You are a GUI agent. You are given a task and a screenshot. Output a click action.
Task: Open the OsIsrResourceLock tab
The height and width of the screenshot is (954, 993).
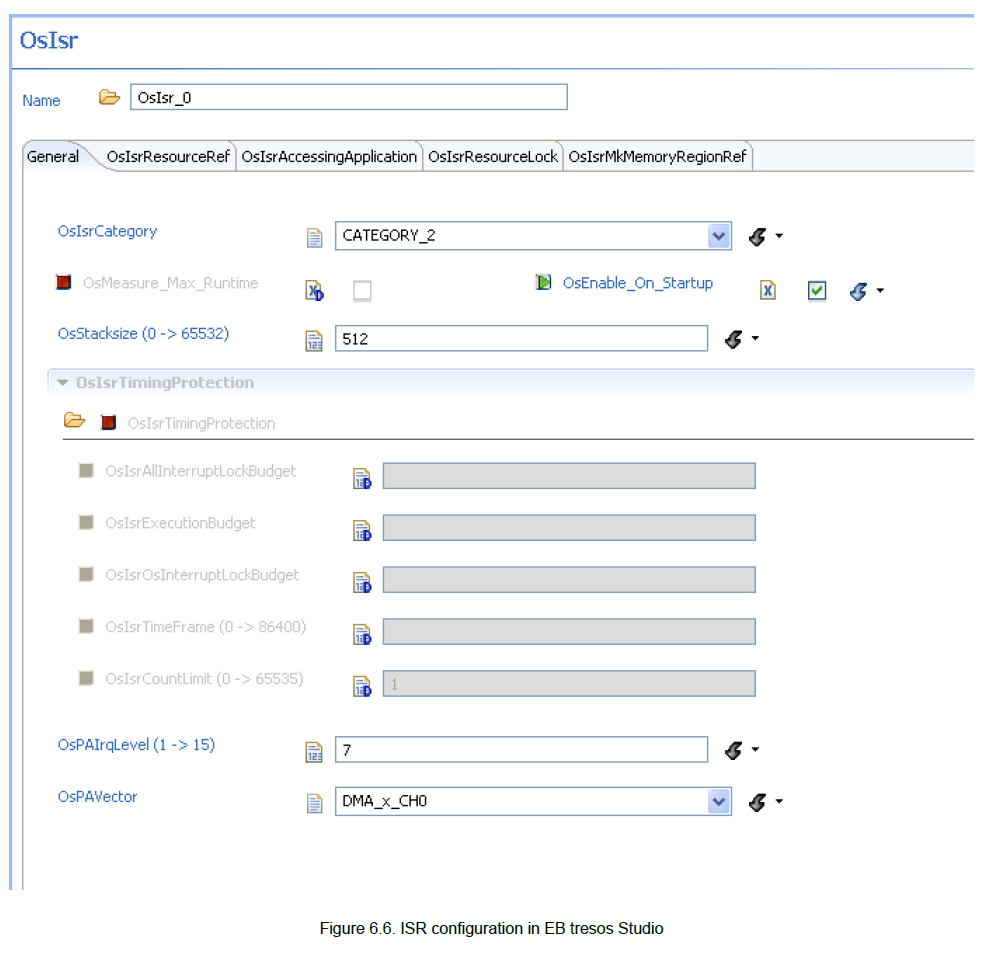pyautogui.click(x=493, y=156)
